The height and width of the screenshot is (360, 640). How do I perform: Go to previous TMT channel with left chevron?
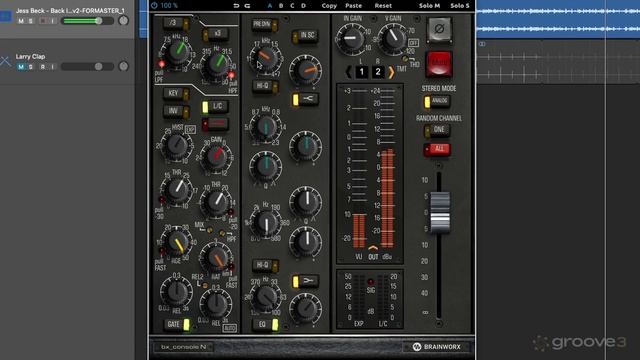(x=348, y=72)
